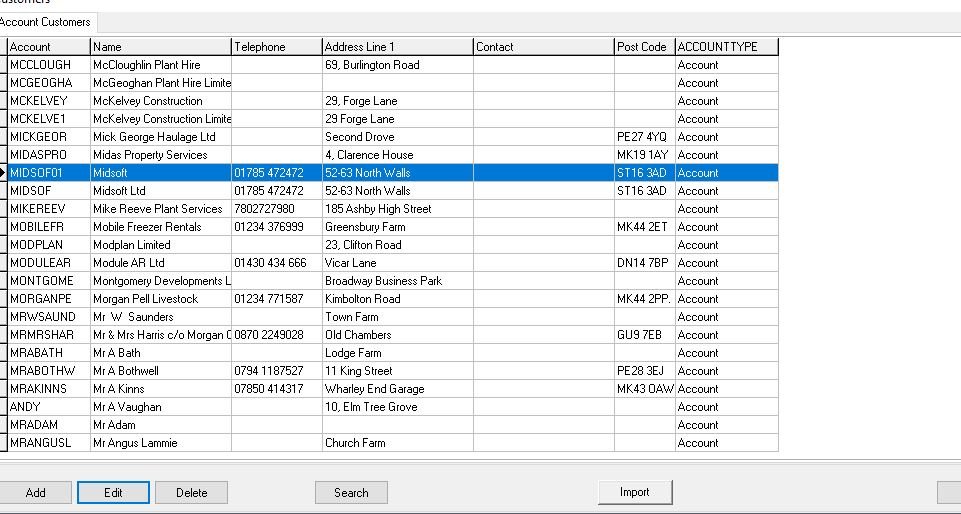Screen dimensions: 961x514
Task: Open the Search dialog button
Action: [351, 493]
